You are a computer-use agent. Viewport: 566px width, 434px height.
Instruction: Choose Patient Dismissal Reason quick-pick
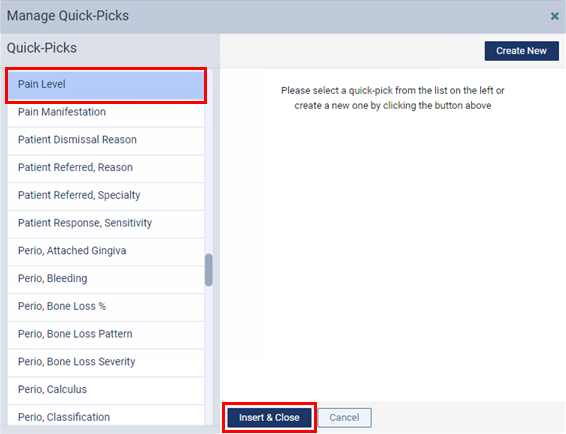click(106, 140)
